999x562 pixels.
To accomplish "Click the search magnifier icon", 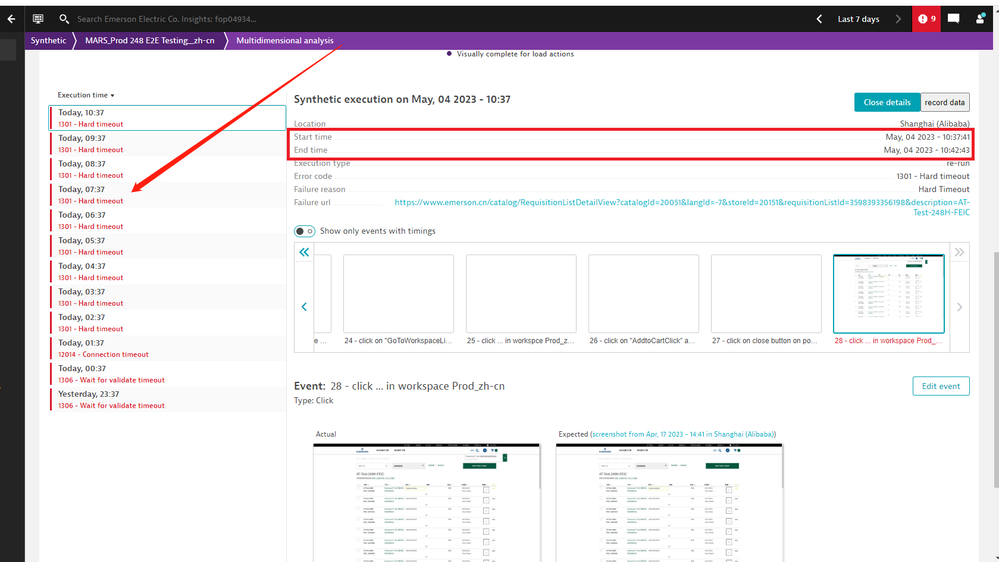I will [x=64, y=19].
